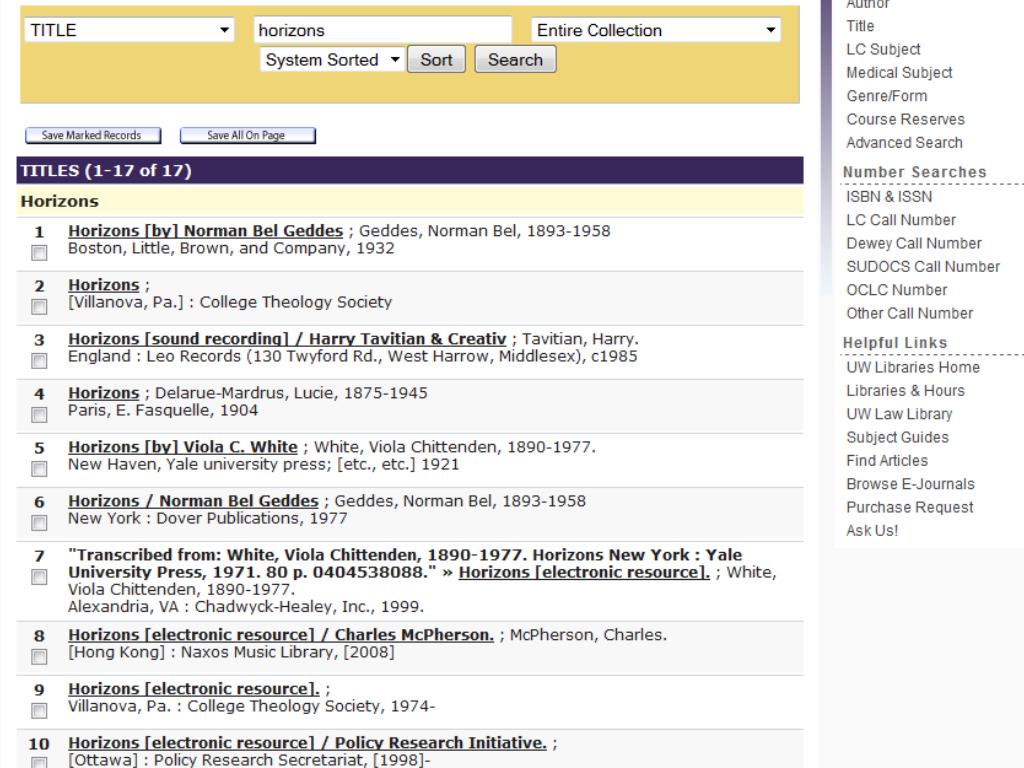
Task: Open UW Law Library link
Action: (x=899, y=415)
